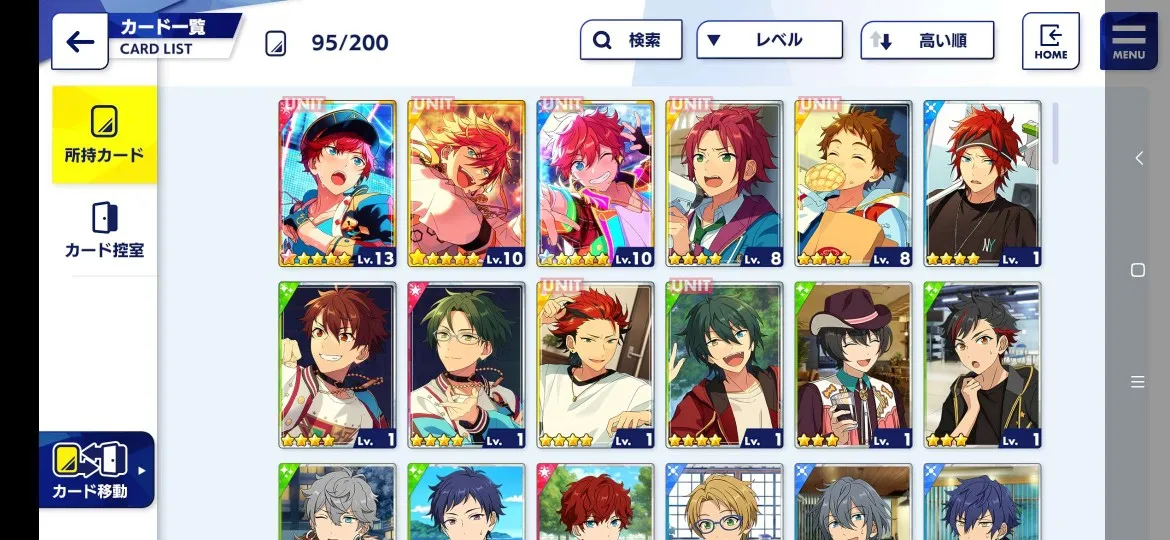The height and width of the screenshot is (540, 1170).
Task: Toggle sort order 高い順
Action: point(927,40)
